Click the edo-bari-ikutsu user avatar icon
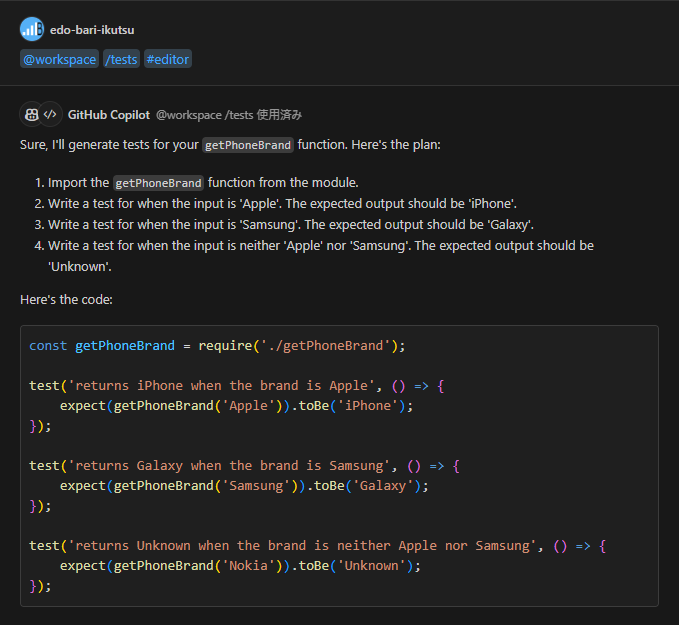 pos(31,29)
